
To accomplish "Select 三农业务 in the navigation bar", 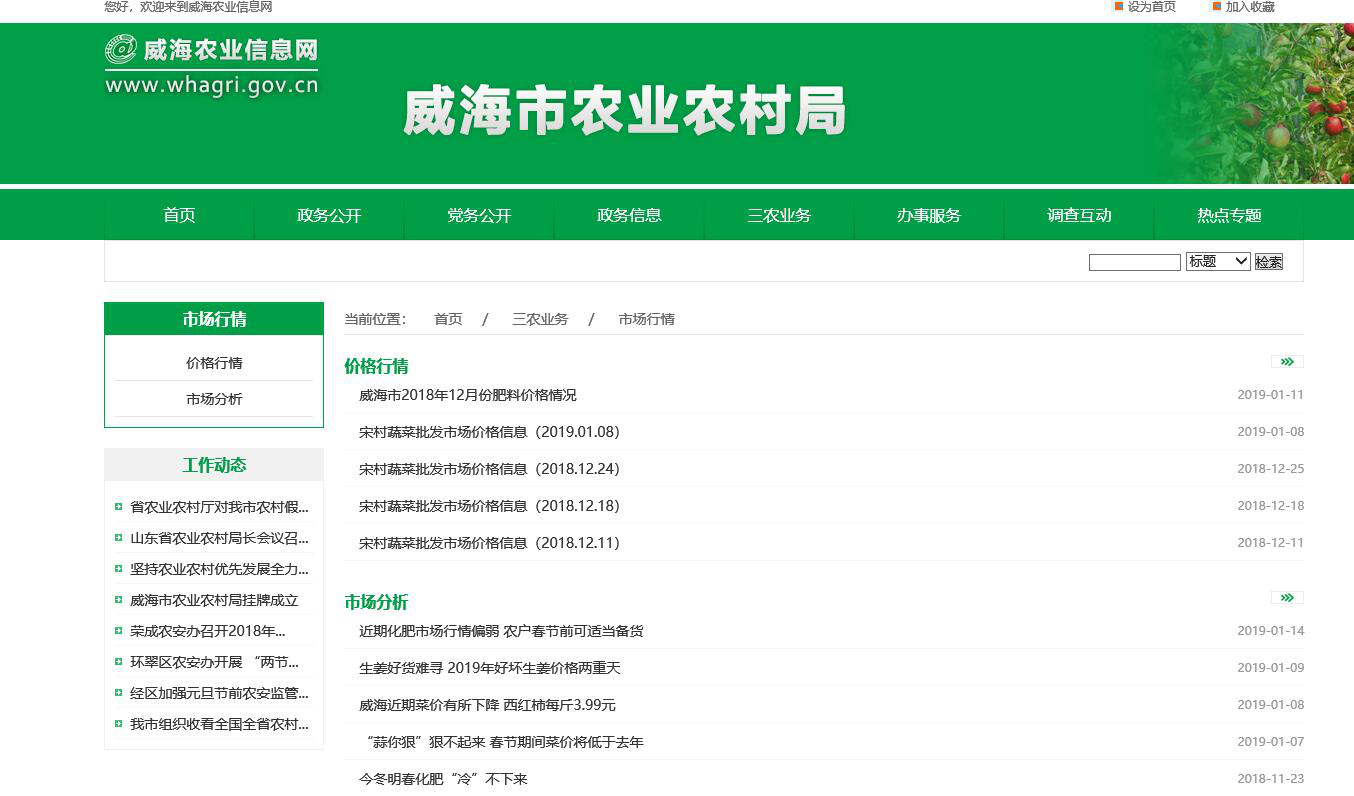I will (x=779, y=216).
